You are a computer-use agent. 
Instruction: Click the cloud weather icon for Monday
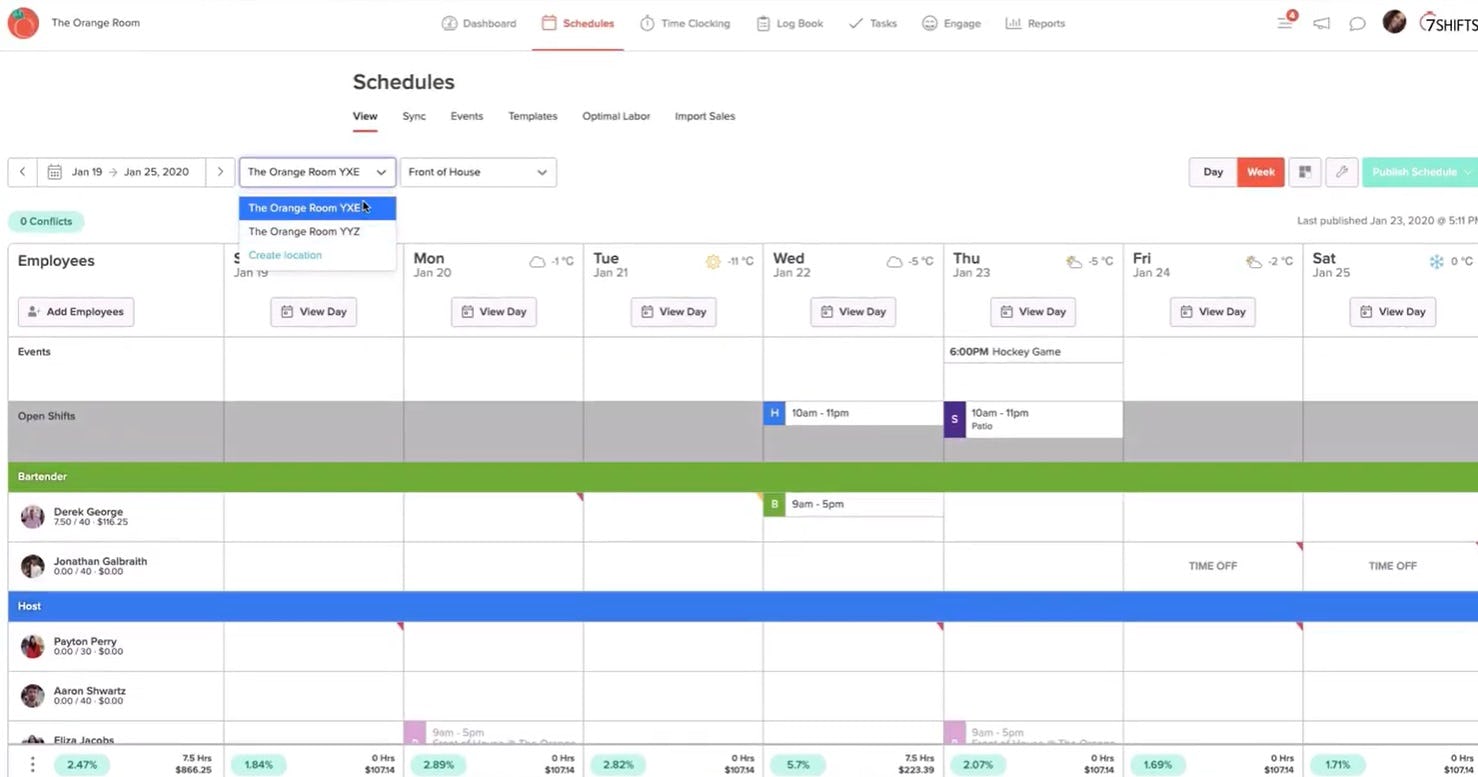[x=538, y=262]
